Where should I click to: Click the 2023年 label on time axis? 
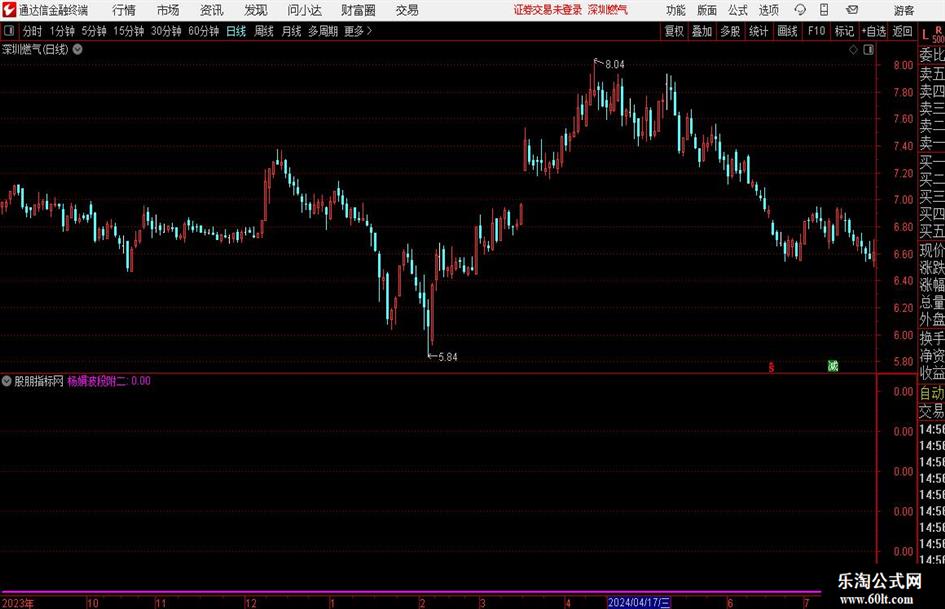coord(18,603)
